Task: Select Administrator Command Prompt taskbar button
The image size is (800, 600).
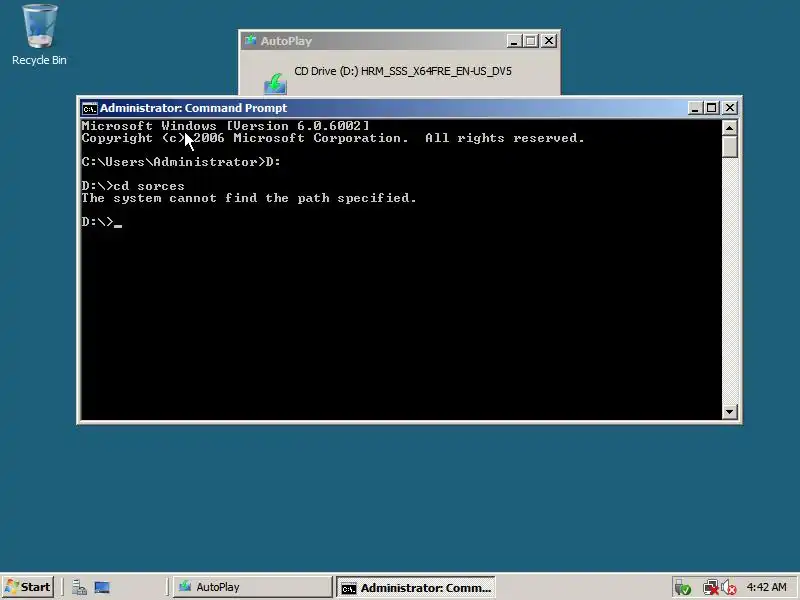Action: [x=415, y=587]
